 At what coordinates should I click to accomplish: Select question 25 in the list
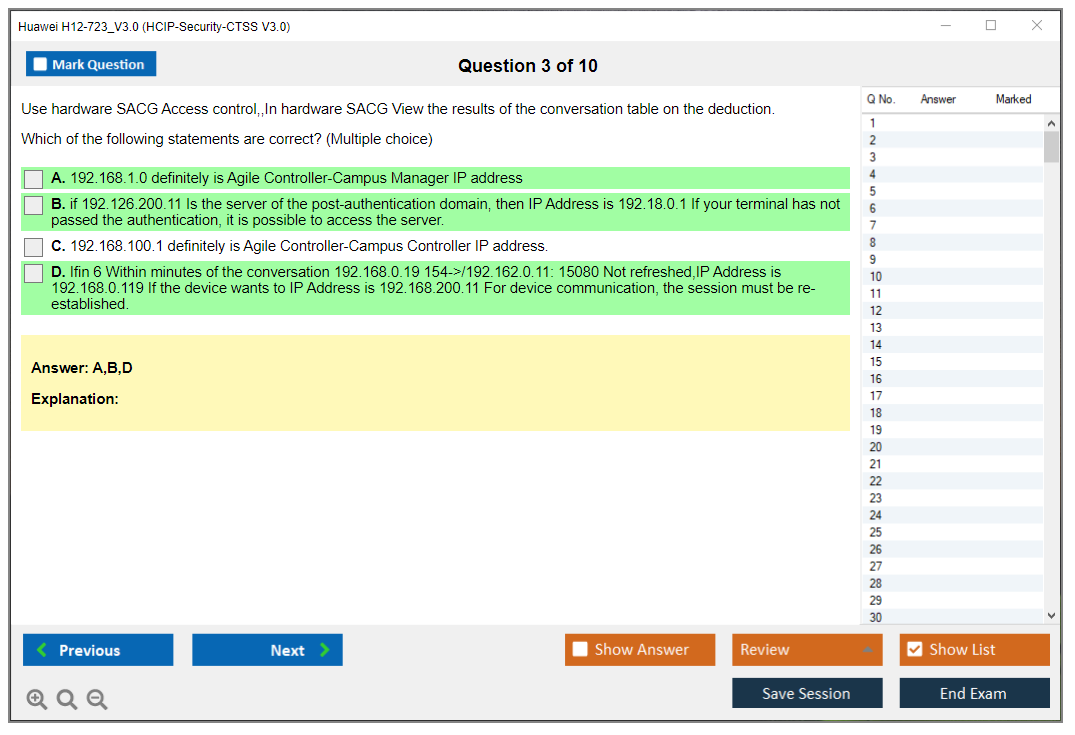pos(876,532)
